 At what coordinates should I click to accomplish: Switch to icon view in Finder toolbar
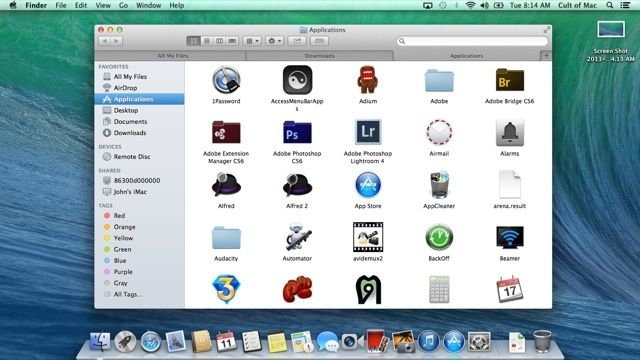pyautogui.click(x=193, y=41)
